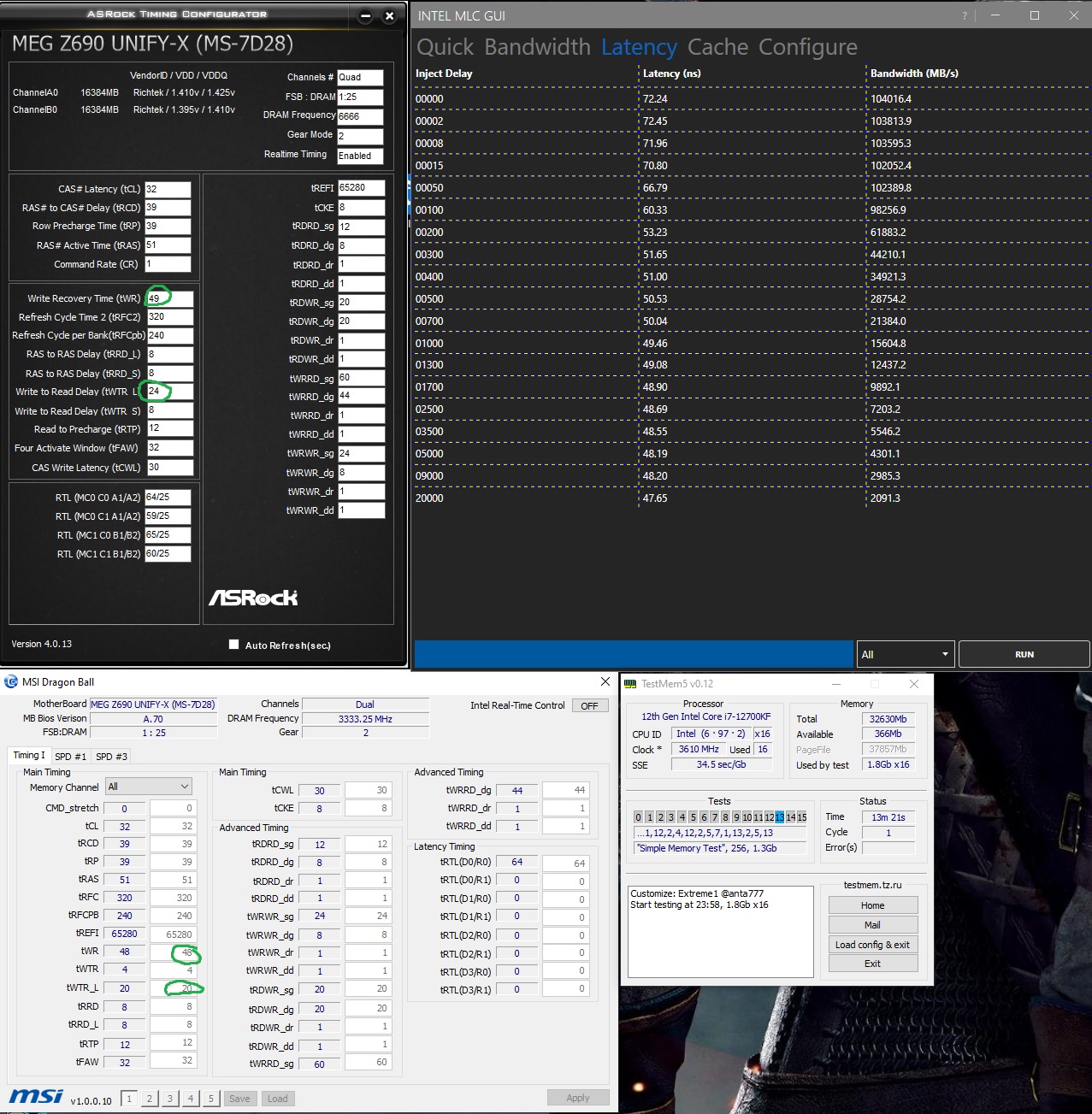Click the Four Activate Window (tFAW) field
The width and height of the screenshot is (1092, 1114).
170,447
